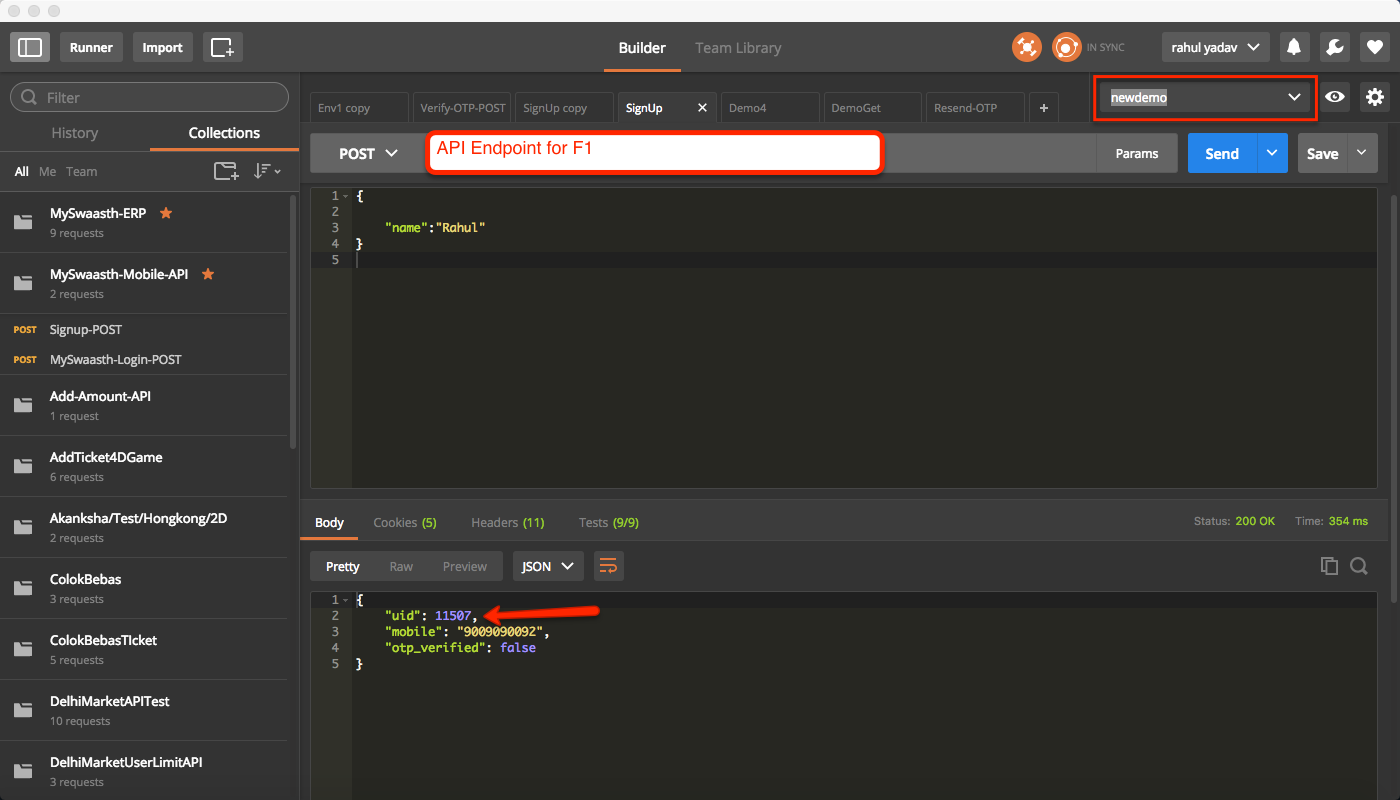Filter collections by Me

tap(47, 171)
